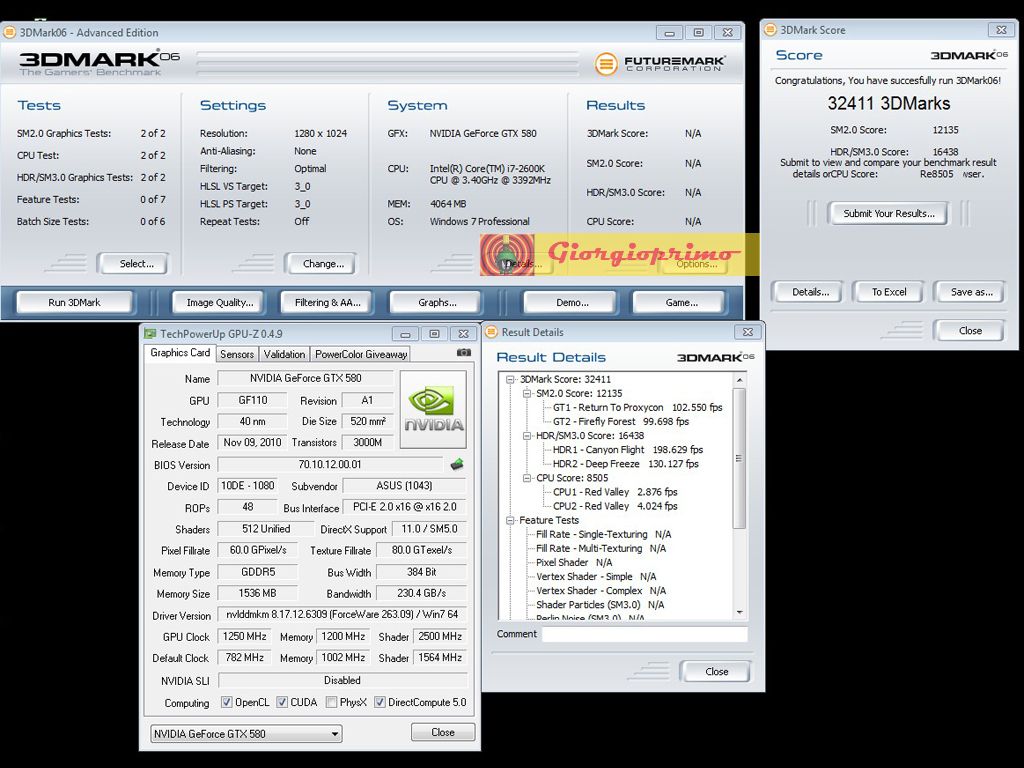Screen dimensions: 1024x768
Task: Select HDR1 - Canyon Flight row
Action: click(x=628, y=450)
